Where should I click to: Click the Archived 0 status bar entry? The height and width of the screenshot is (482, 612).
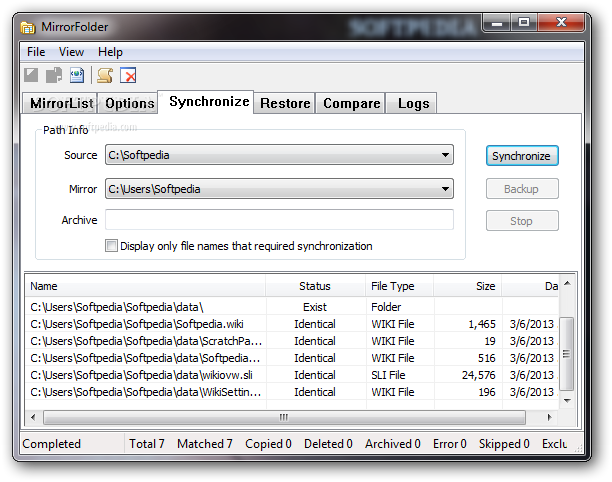(393, 444)
